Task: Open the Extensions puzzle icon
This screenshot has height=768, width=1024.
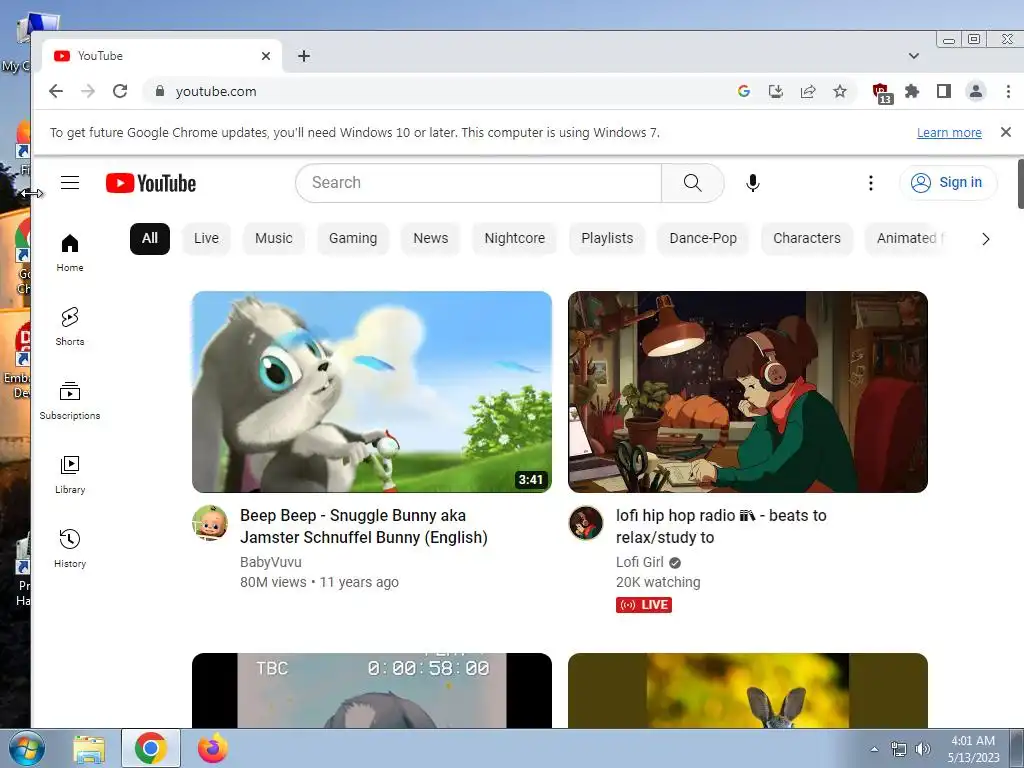Action: point(912,91)
